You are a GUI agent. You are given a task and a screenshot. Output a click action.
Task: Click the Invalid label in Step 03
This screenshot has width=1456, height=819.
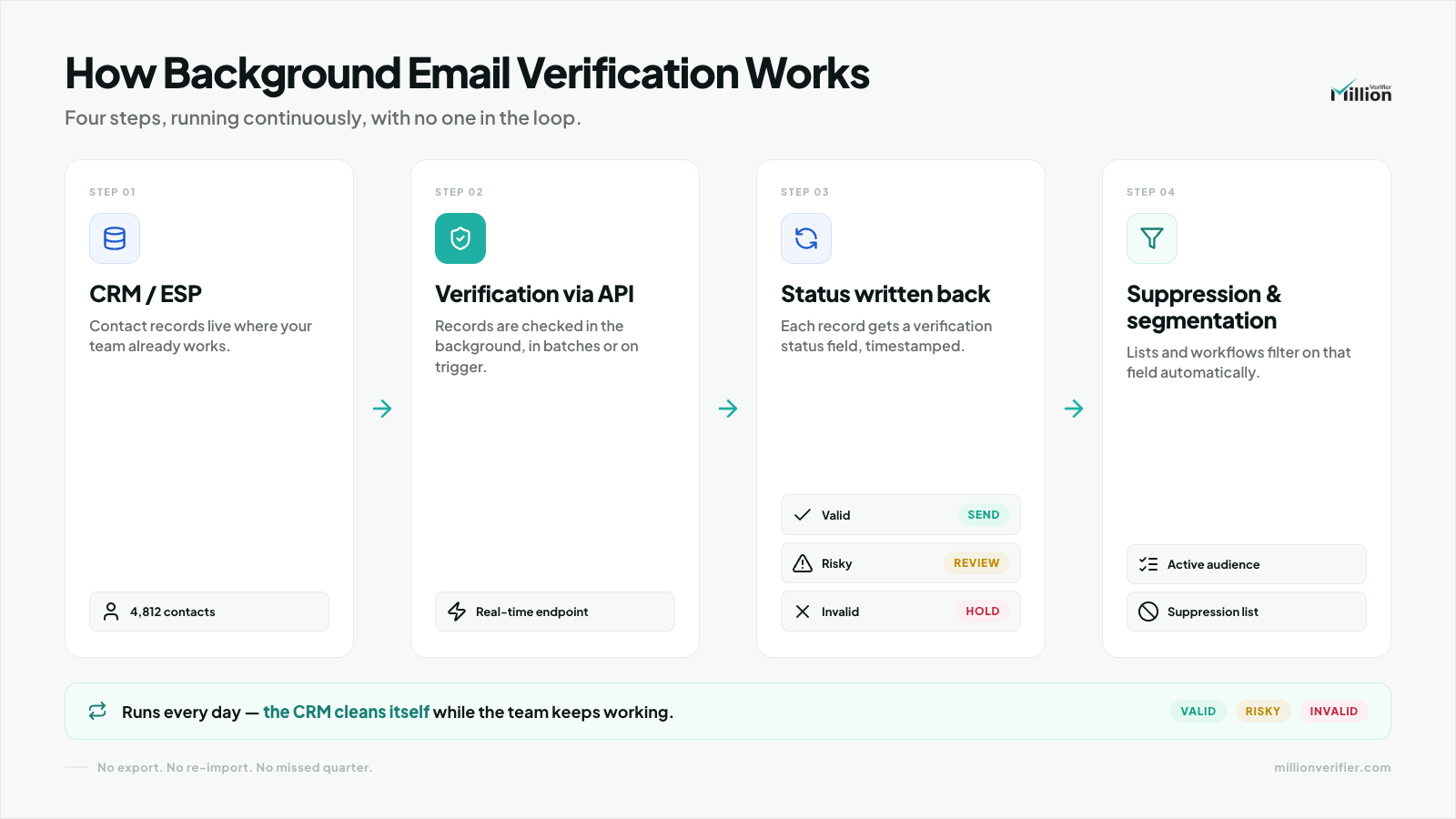[x=840, y=612]
